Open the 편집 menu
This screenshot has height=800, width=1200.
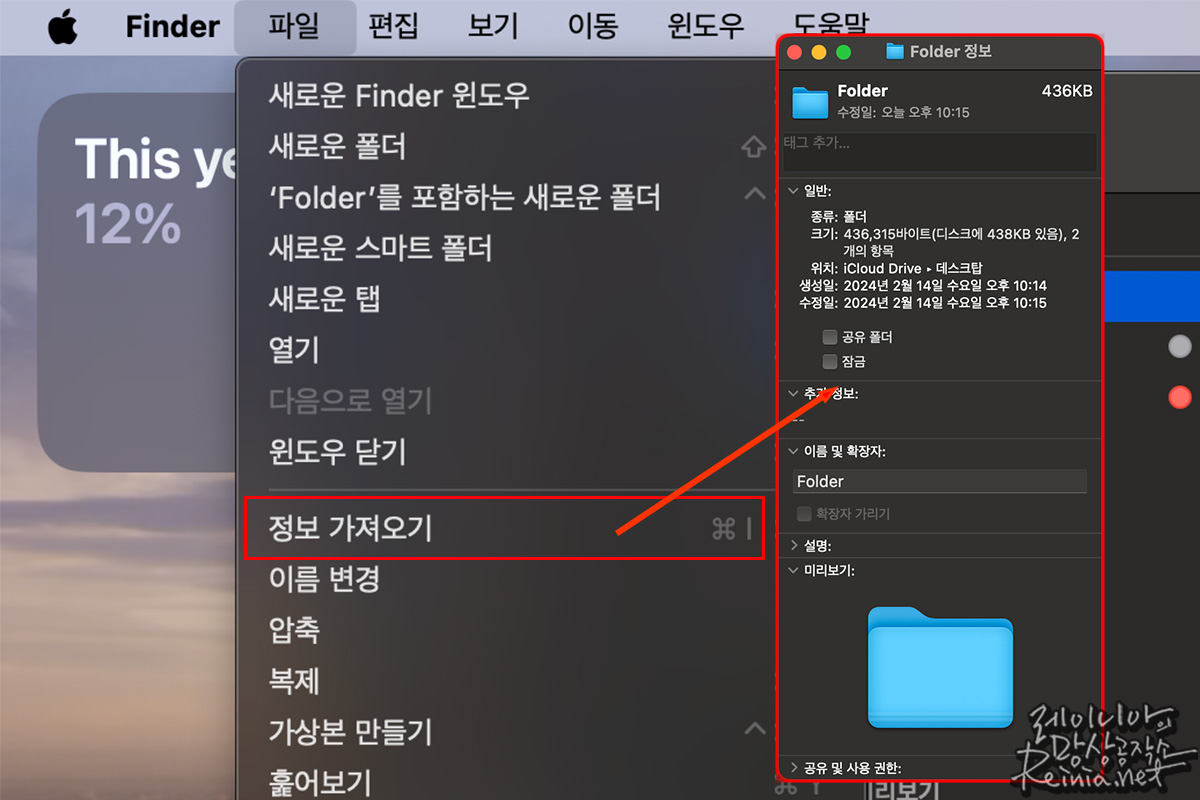pos(393,26)
